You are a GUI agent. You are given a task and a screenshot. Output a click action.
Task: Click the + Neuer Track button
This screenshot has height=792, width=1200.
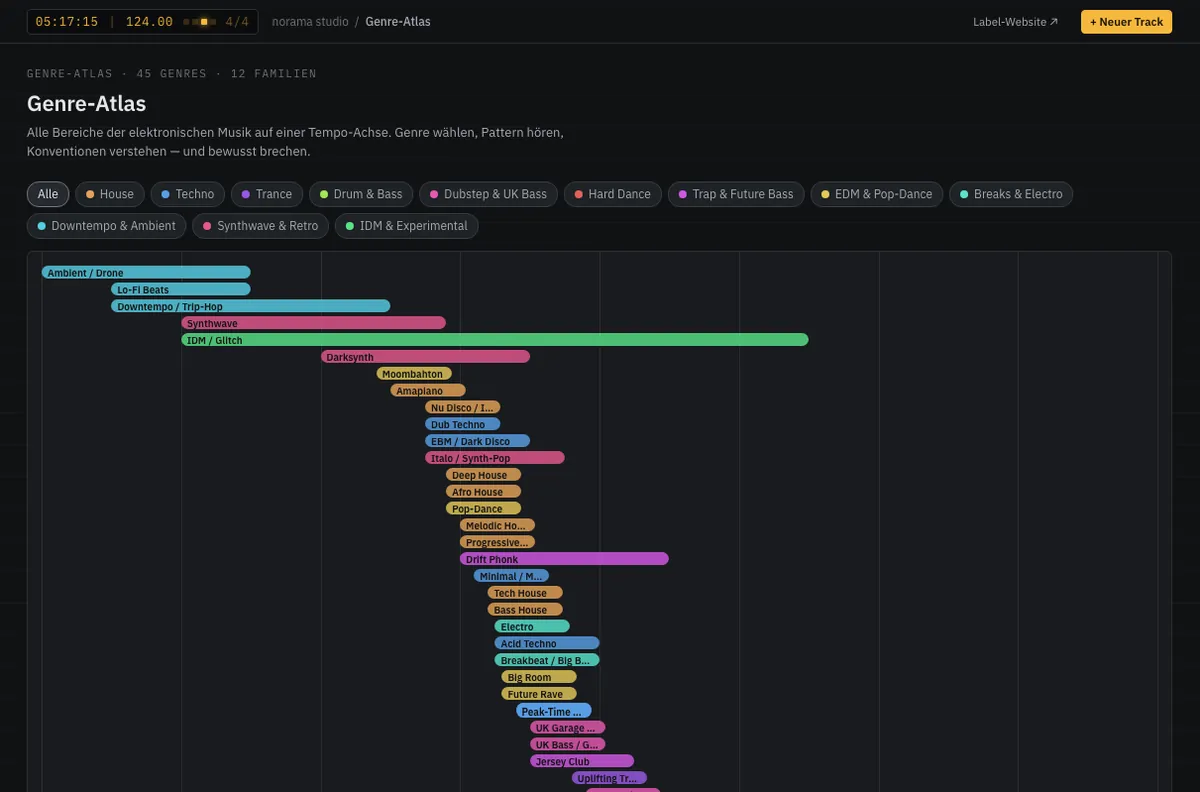(x=1126, y=22)
